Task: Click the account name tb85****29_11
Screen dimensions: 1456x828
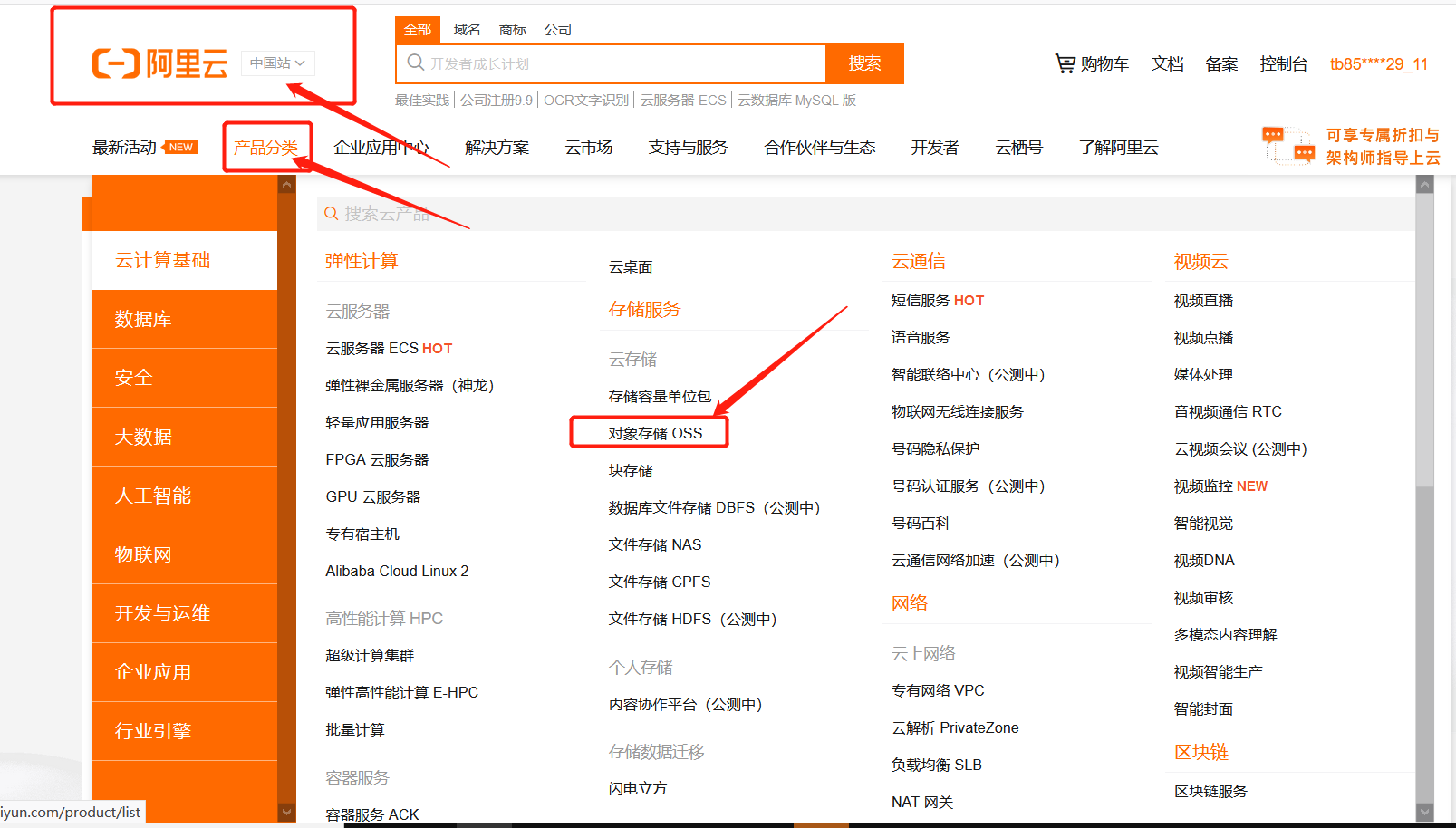Action: tap(1379, 64)
